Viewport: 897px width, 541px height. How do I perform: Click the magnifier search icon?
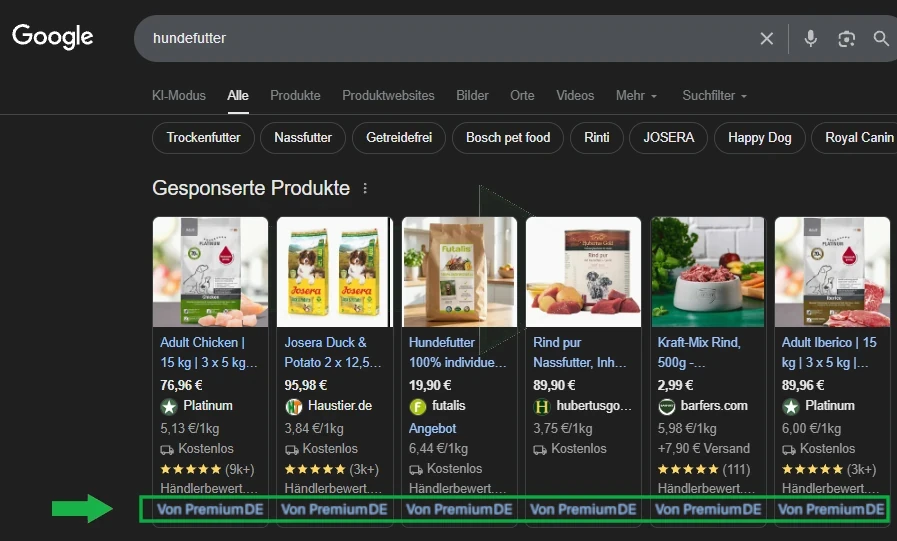pos(881,38)
